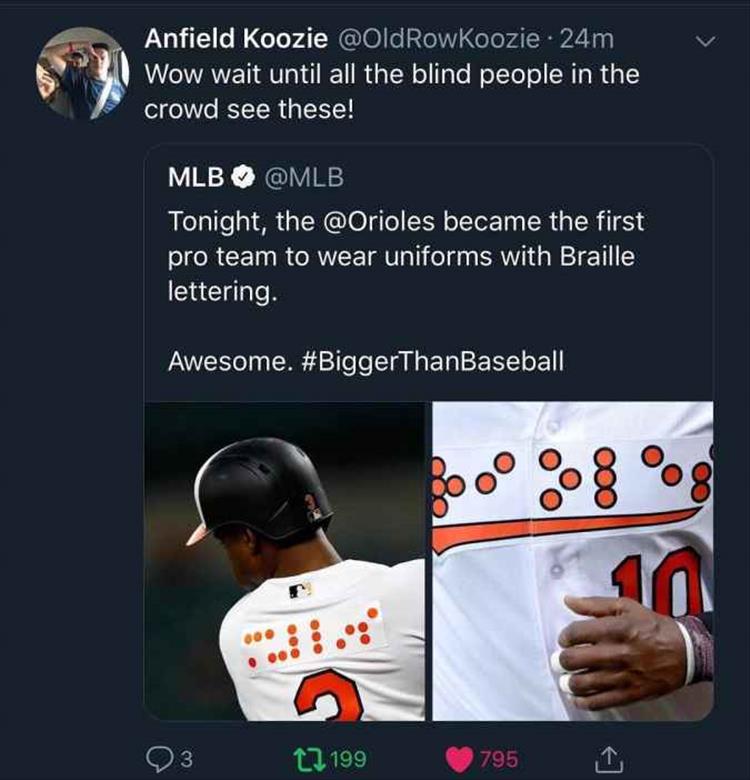Click the reply speech bubble icon
Image resolution: width=750 pixels, height=780 pixels.
pos(158,758)
